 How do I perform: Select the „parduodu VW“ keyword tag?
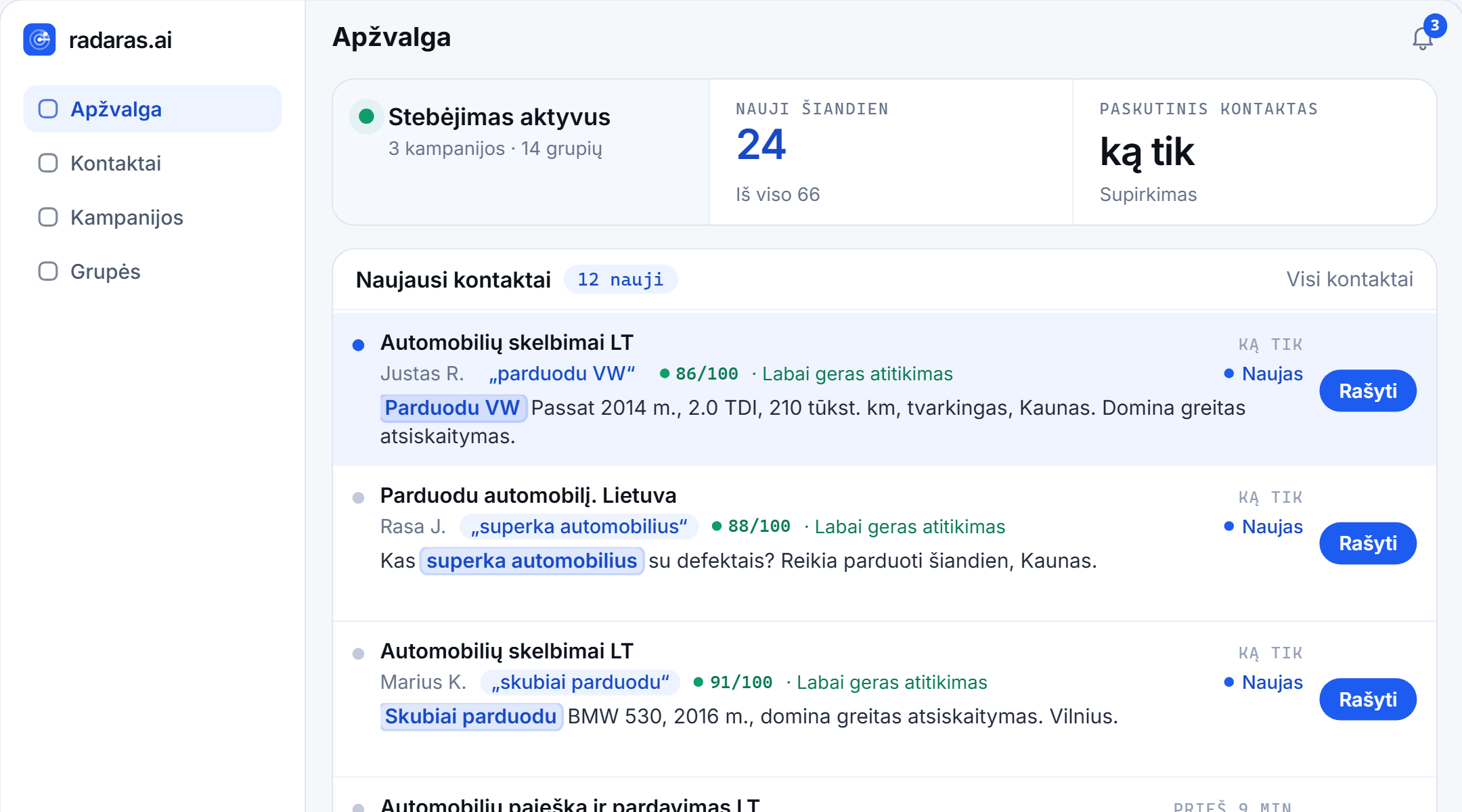(x=562, y=374)
